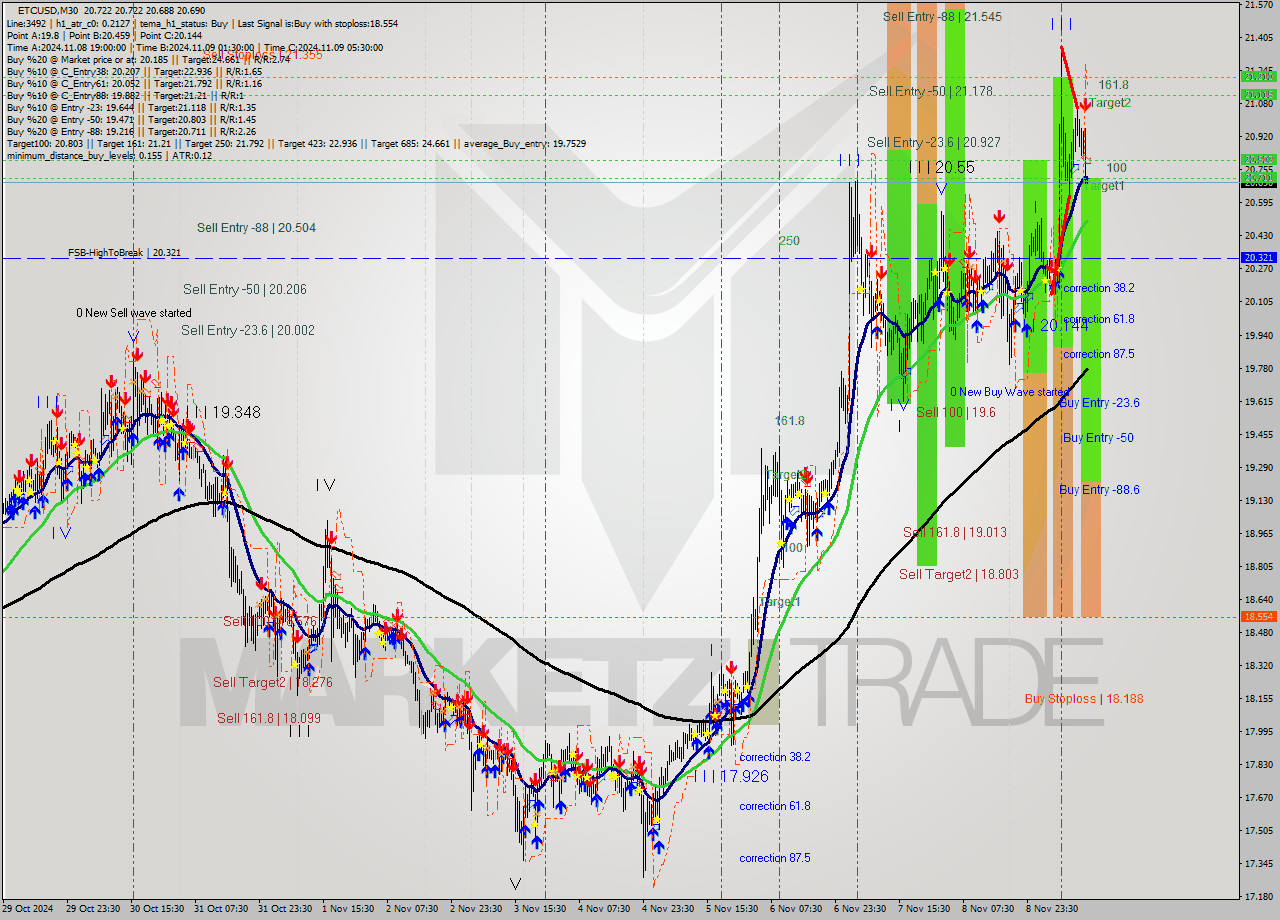Click the 19.940 price axis value

click(x=1258, y=335)
